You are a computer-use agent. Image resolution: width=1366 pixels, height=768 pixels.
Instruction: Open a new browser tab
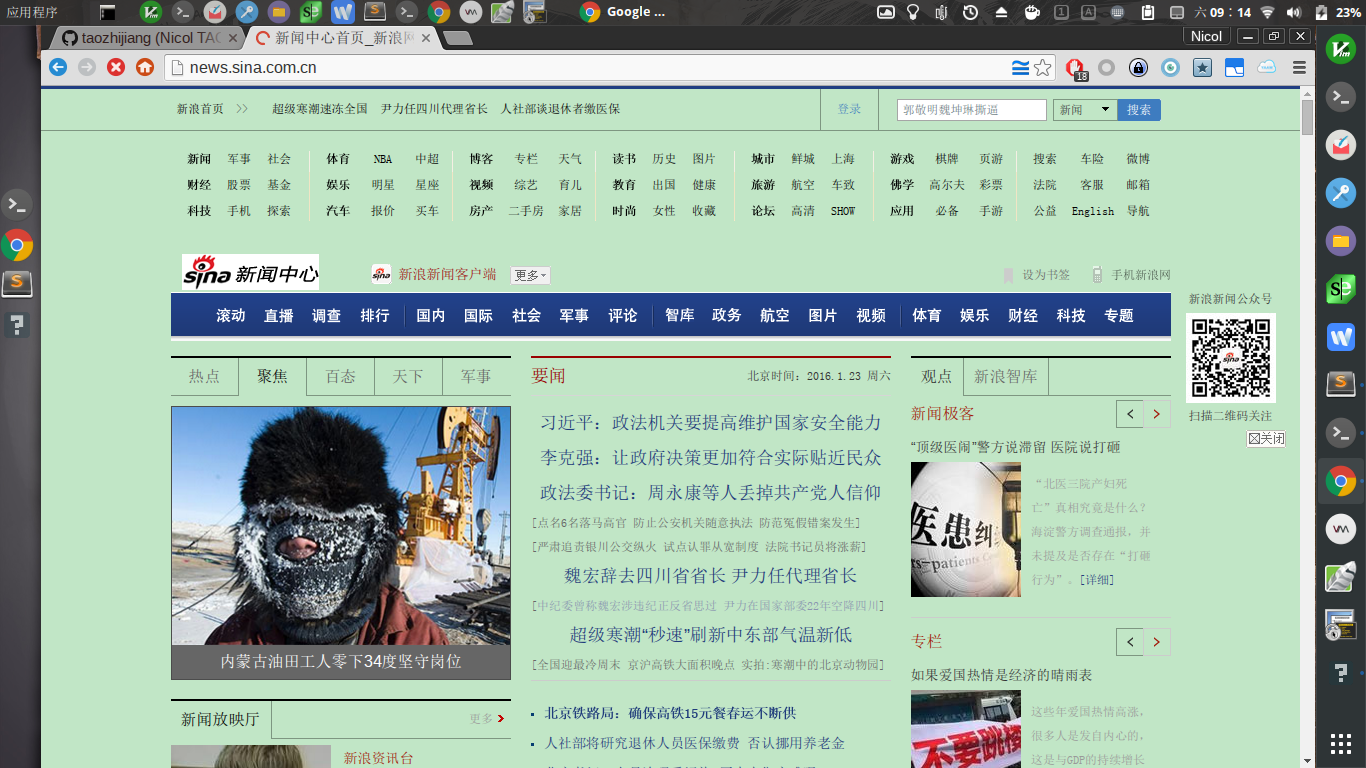coord(458,38)
